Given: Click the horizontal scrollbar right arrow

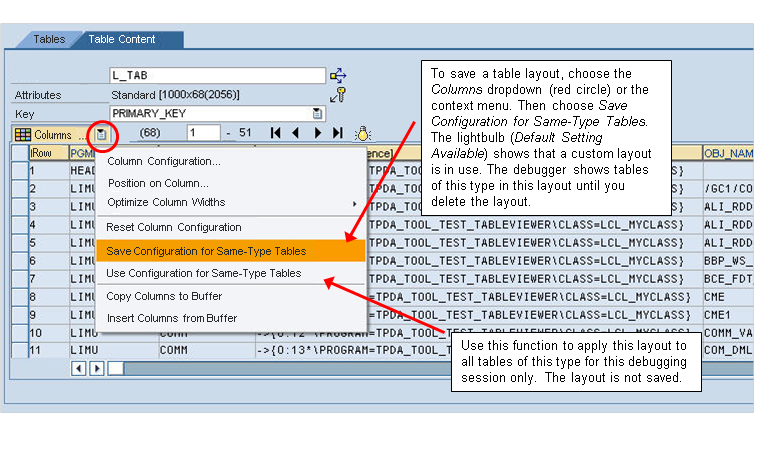Looking at the screenshot, I should coord(98,368).
